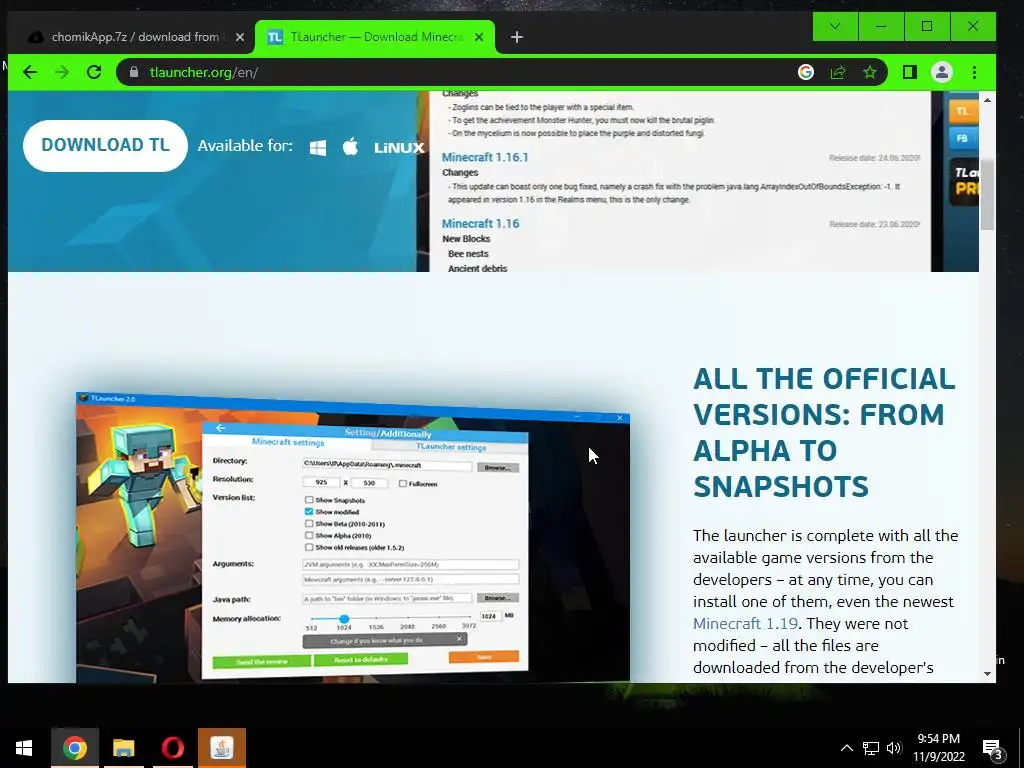Close the TLauncher tab
Screen dimensions: 1024x768
click(479, 37)
